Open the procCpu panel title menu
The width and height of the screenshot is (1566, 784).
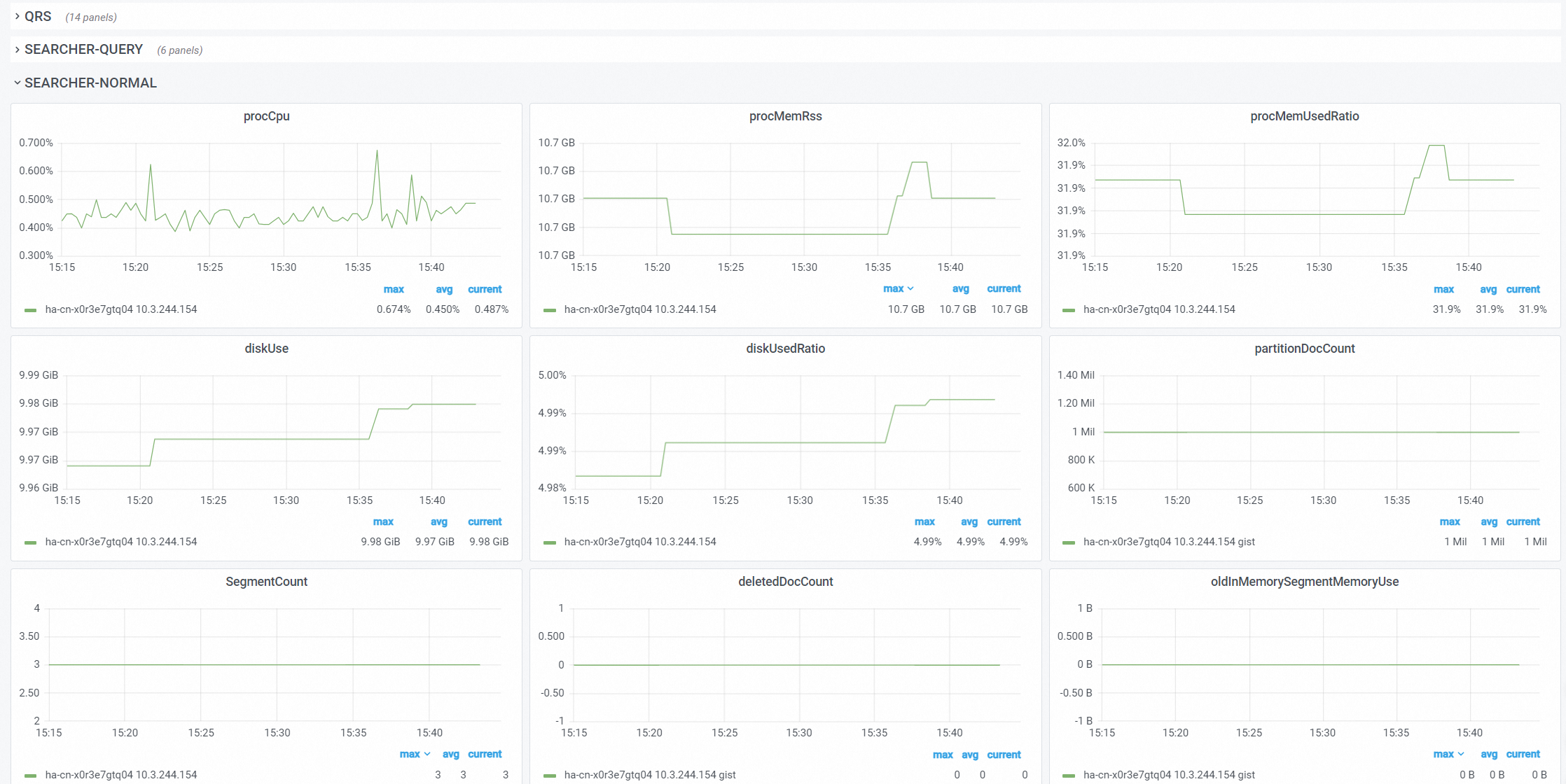coord(266,116)
